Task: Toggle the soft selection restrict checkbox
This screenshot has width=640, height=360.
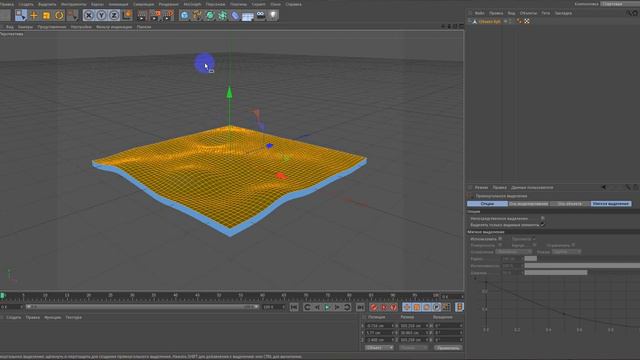Action: (x=573, y=245)
